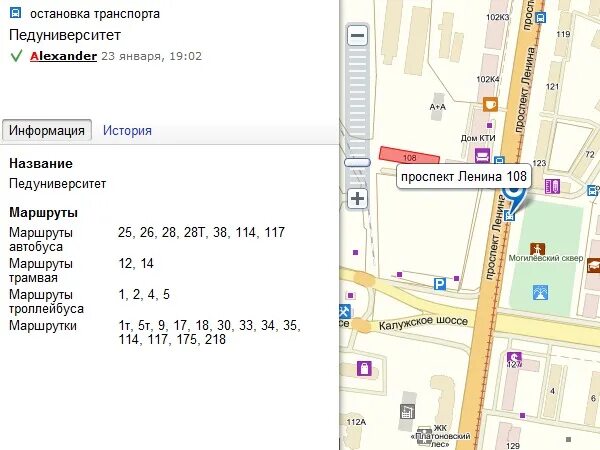Image resolution: width=600 pixels, height=450 pixels.
Task: Click the проспект Ленина 108 tooltip
Action: point(464,176)
